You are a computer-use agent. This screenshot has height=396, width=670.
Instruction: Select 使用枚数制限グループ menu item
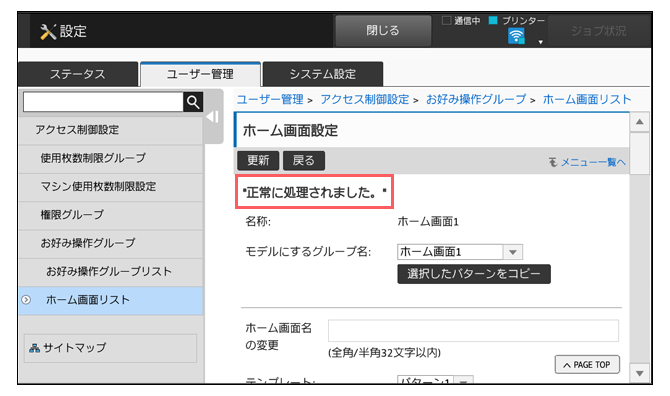111,158
